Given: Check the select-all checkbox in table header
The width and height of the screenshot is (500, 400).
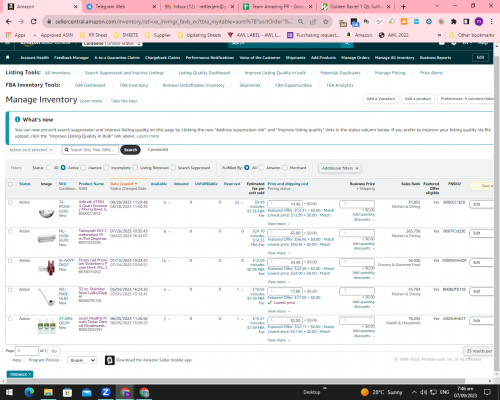Looking at the screenshot, I should click(10, 184).
